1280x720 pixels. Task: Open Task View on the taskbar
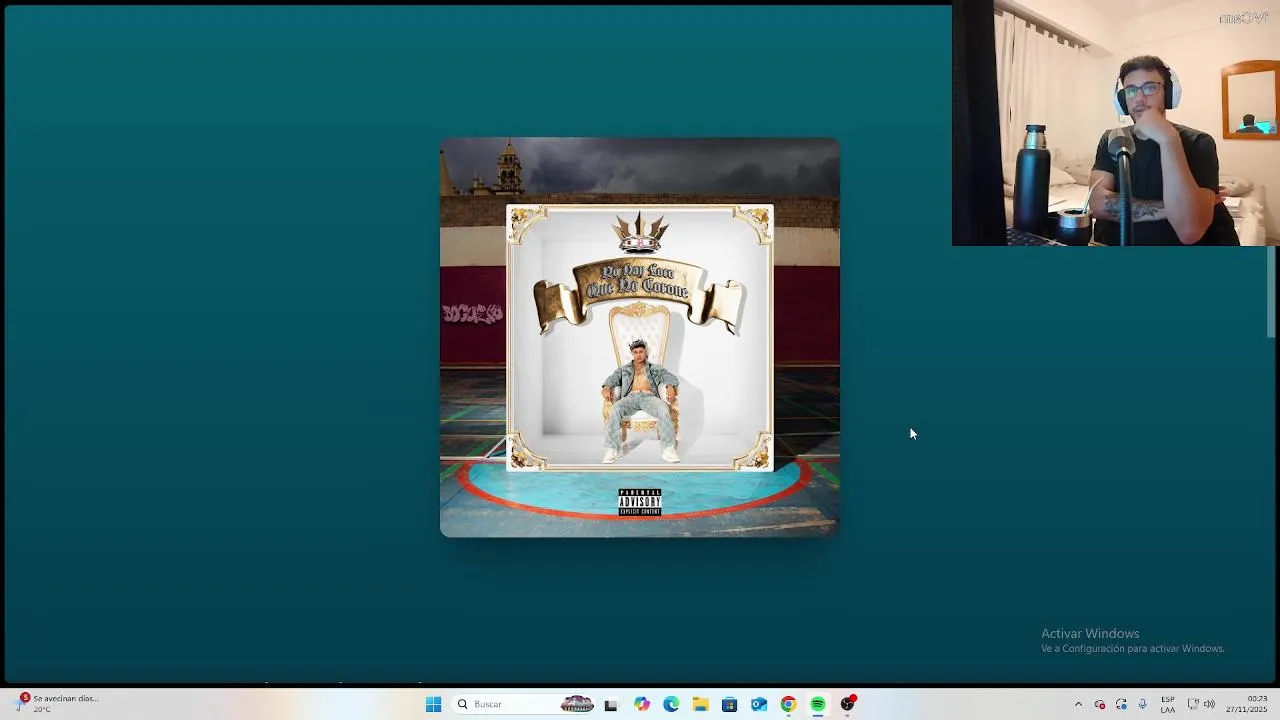(x=611, y=704)
